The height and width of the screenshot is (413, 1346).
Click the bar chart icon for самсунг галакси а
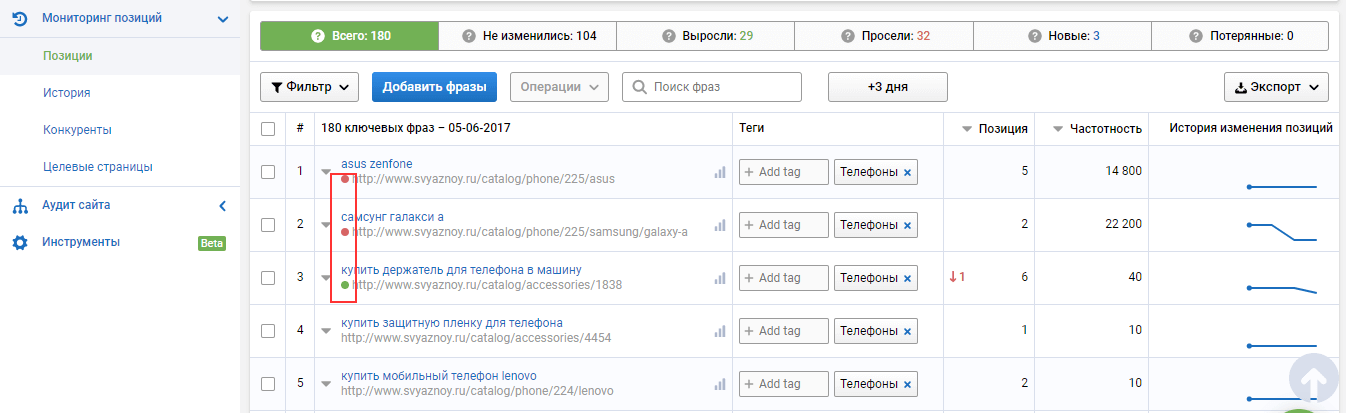(x=719, y=225)
